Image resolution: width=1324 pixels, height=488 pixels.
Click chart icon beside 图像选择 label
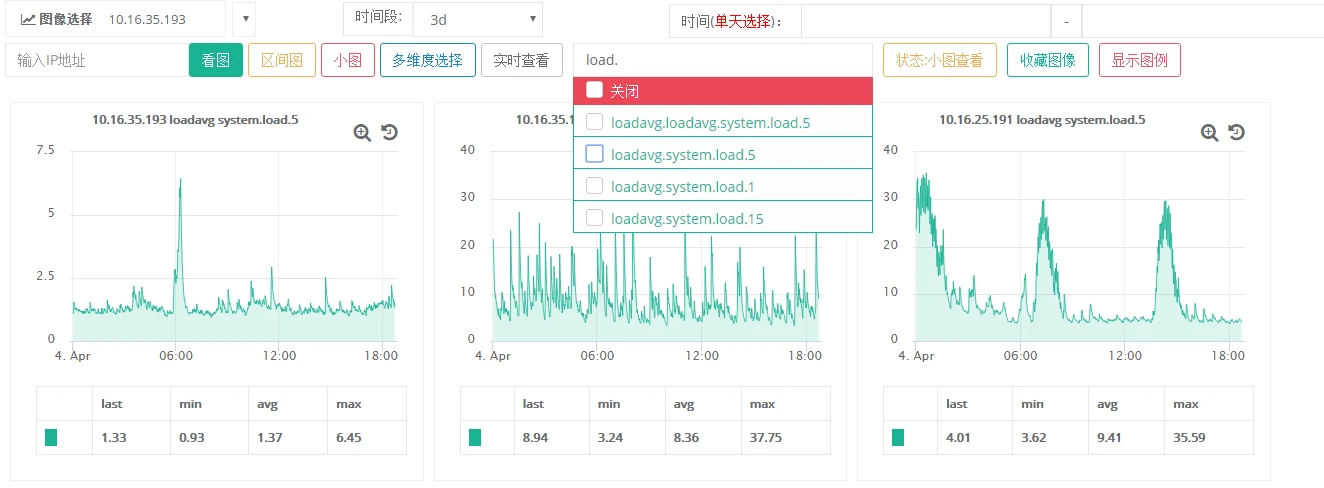[28, 19]
